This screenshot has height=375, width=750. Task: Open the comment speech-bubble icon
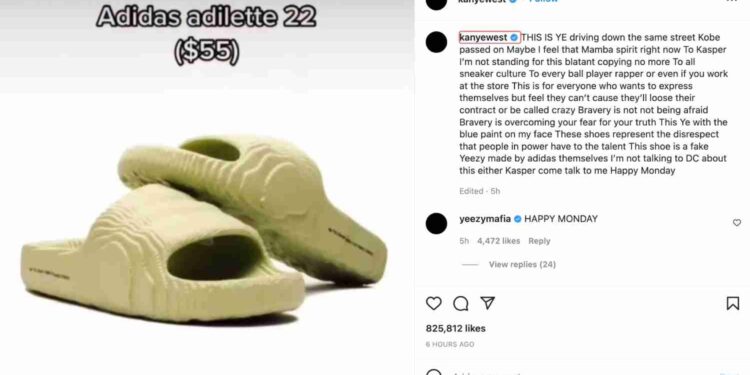click(x=461, y=303)
